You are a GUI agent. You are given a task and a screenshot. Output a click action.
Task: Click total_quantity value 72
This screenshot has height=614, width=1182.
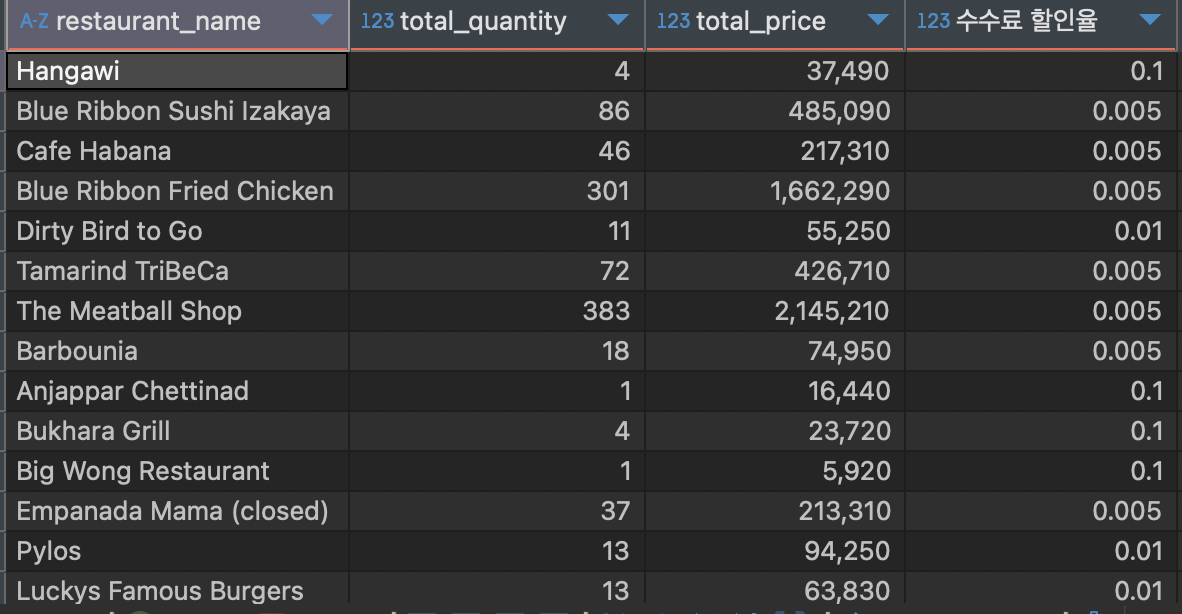(x=615, y=271)
